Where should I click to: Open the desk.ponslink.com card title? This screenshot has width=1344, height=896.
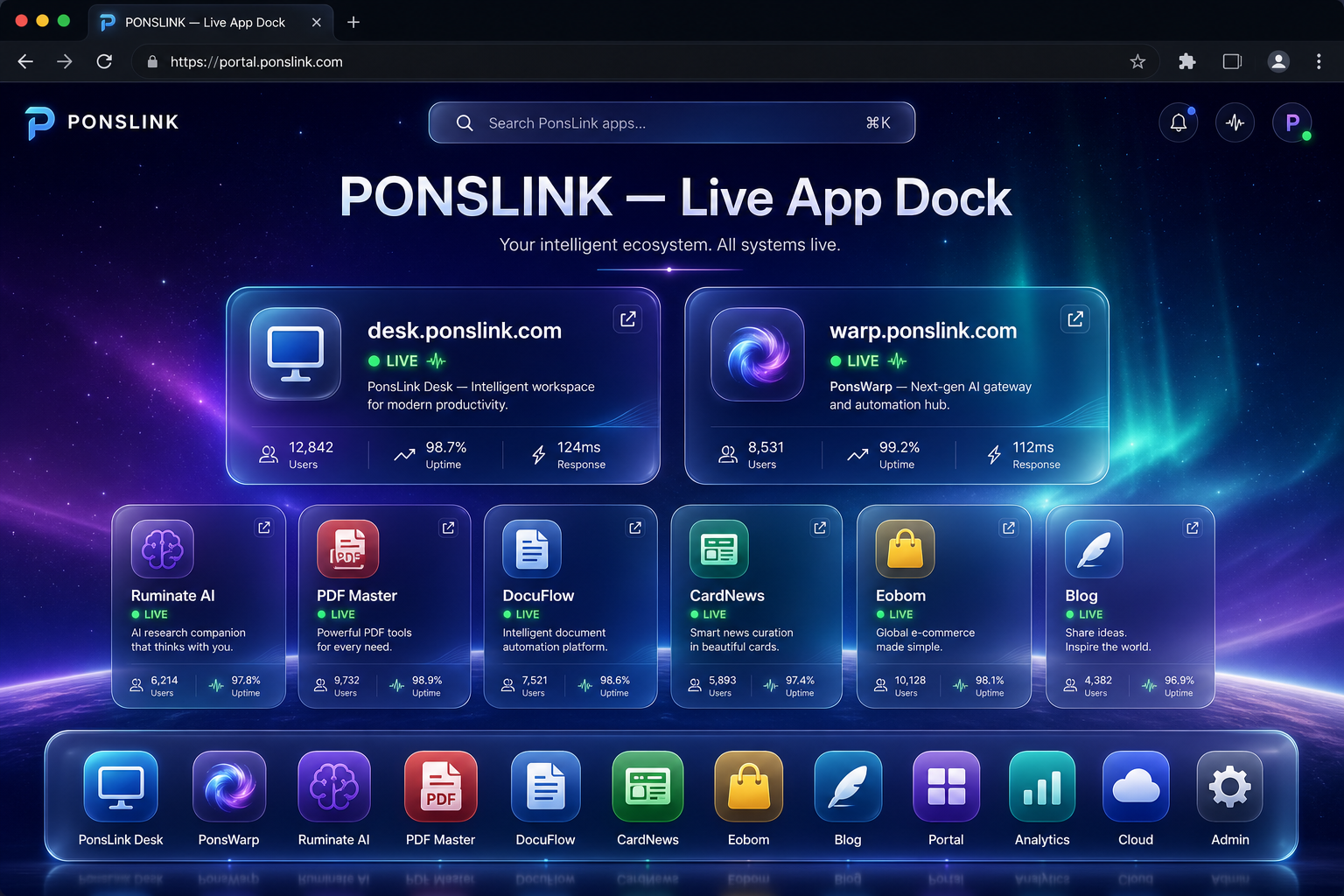465,331
